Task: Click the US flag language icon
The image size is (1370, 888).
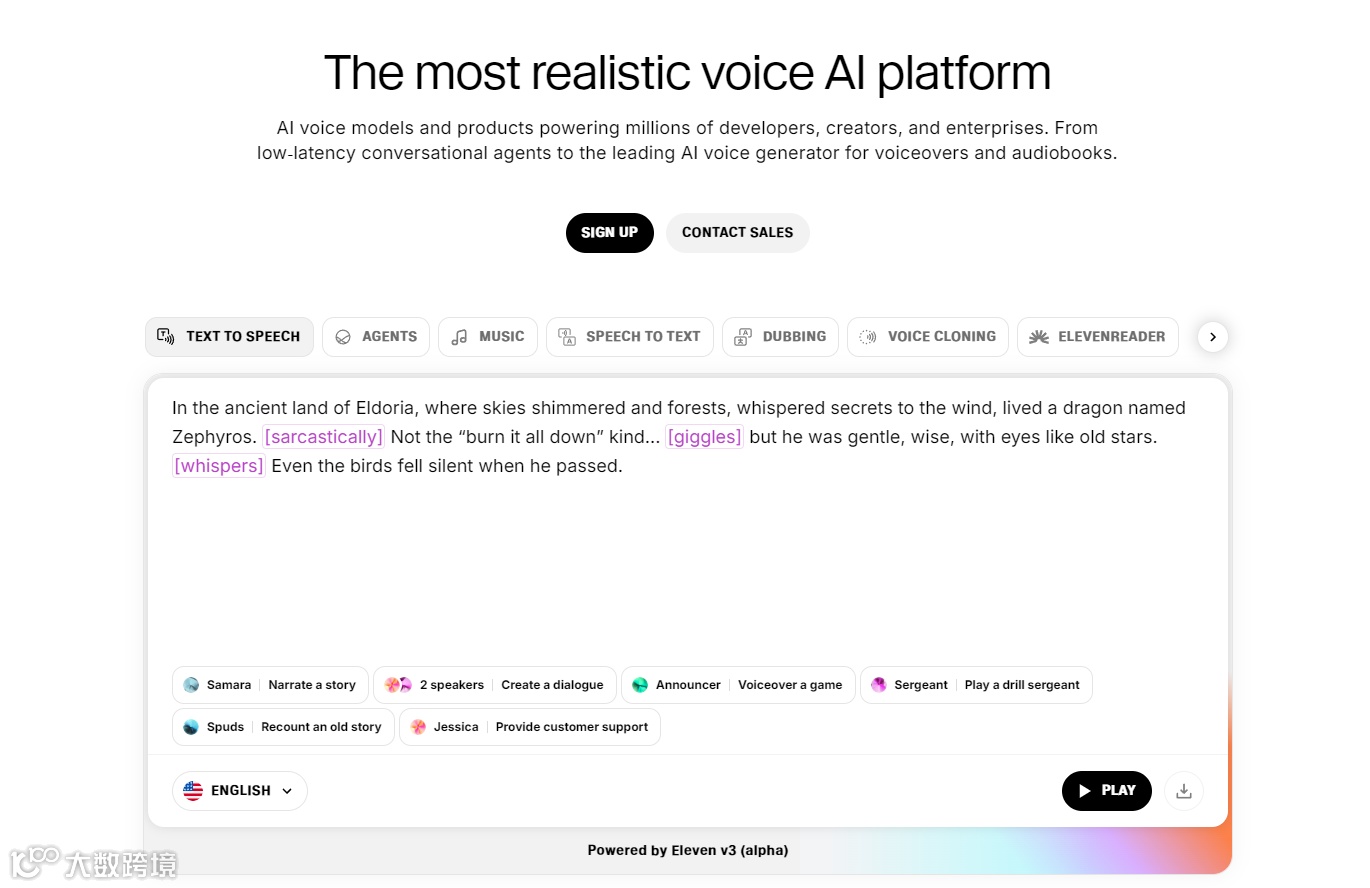Action: pos(193,791)
